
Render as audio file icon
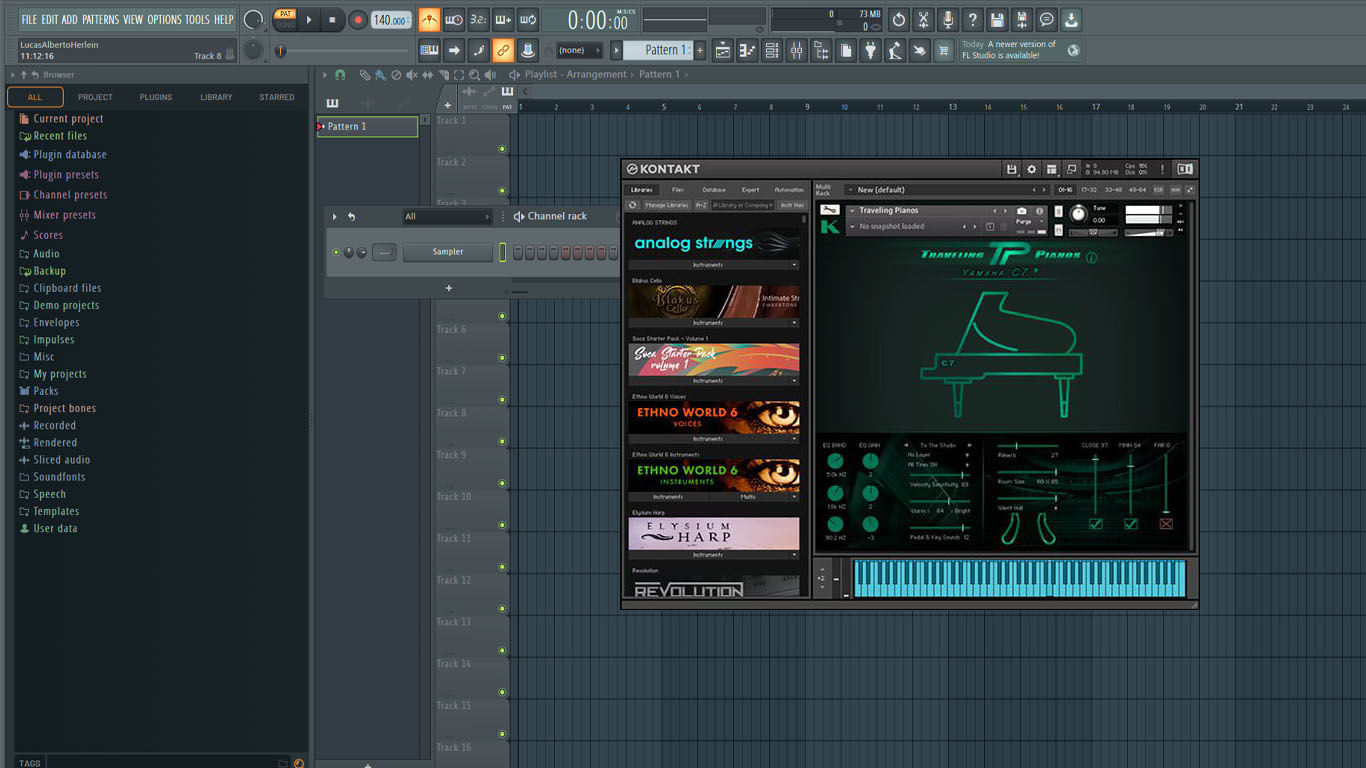pyautogui.click(x=1021, y=19)
